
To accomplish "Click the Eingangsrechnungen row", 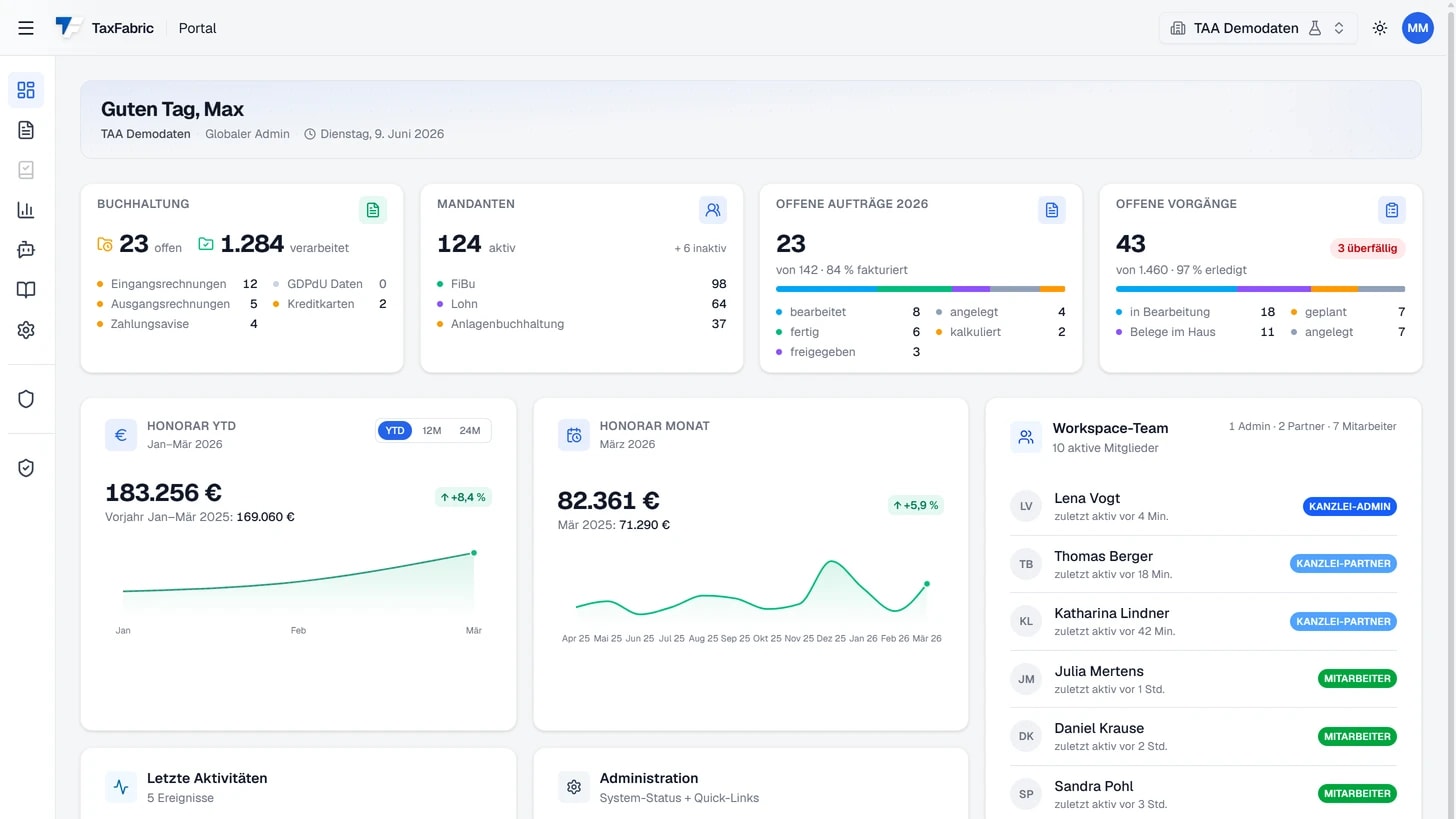I will point(177,284).
